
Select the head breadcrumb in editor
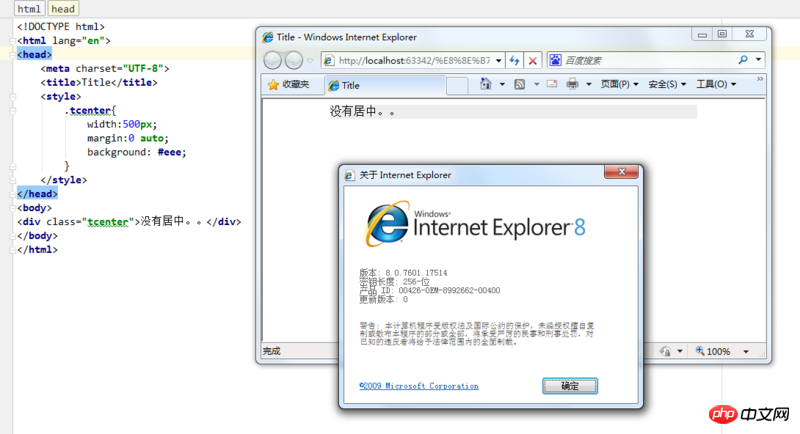63,9
